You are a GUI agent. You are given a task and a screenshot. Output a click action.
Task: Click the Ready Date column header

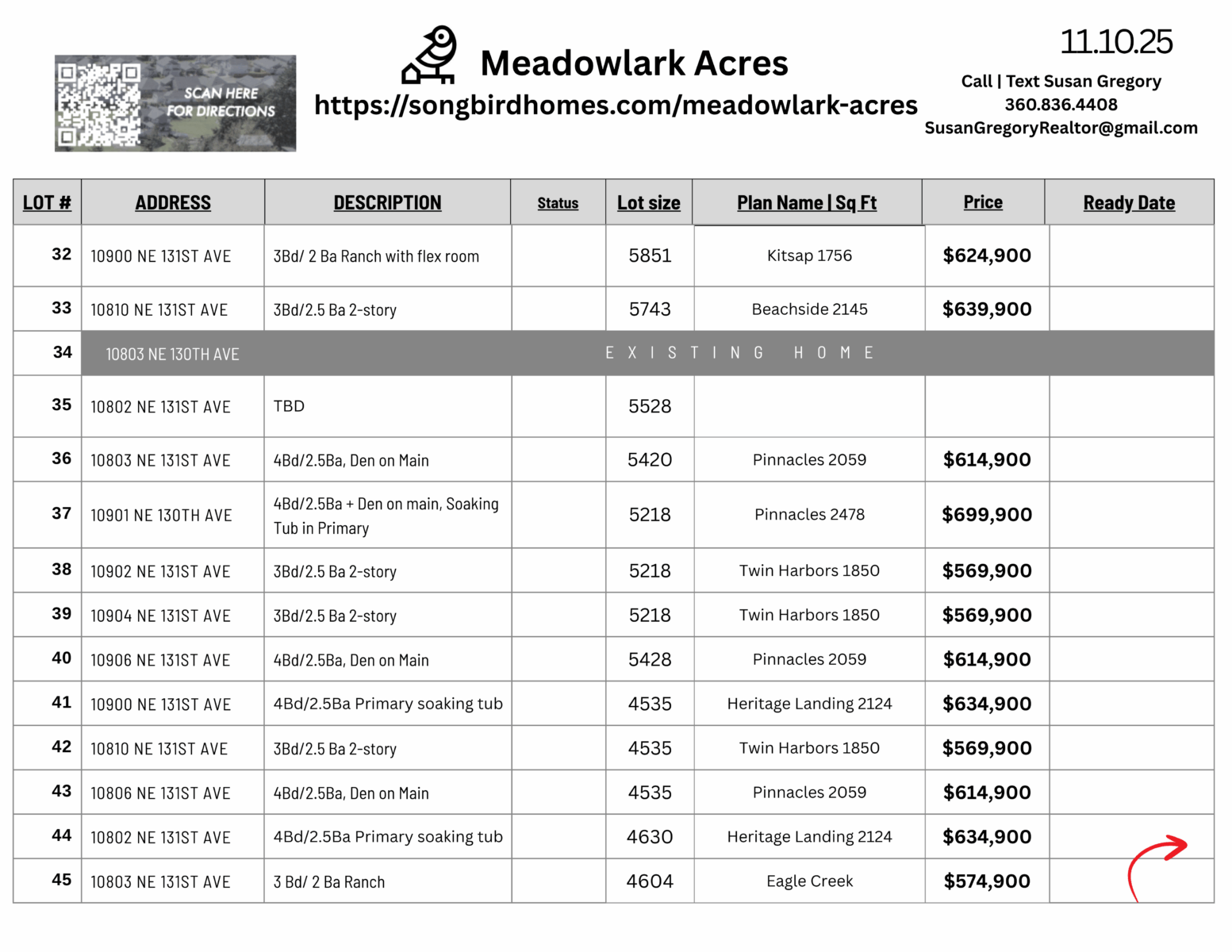[x=1129, y=203]
